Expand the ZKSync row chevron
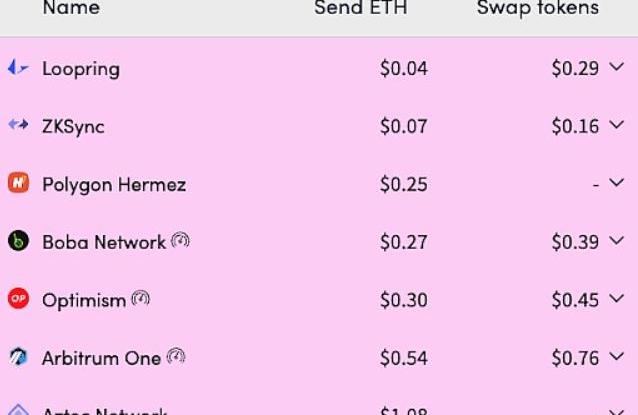The height and width of the screenshot is (415, 638). (x=616, y=126)
